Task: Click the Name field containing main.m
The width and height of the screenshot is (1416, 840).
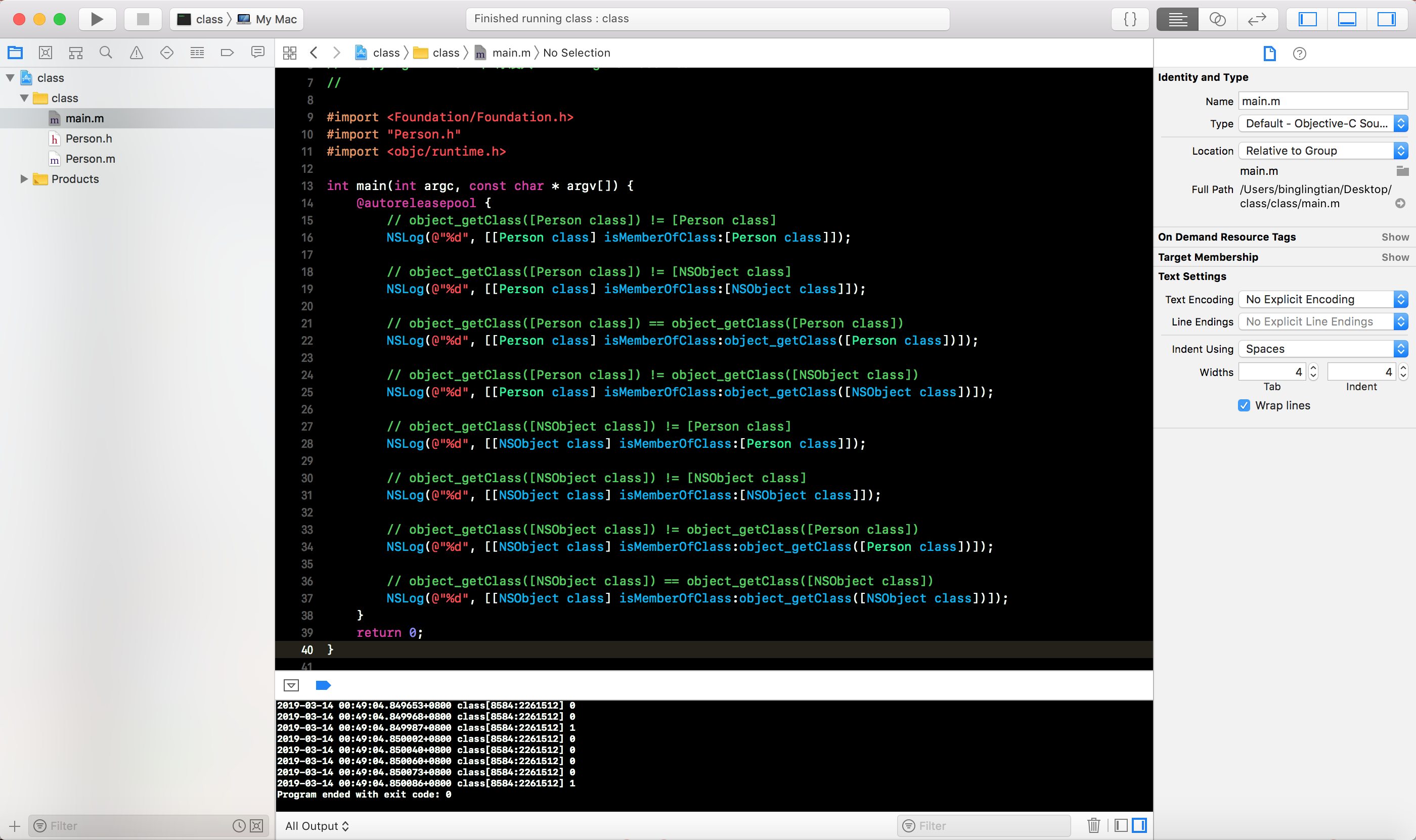Action: tap(1322, 101)
